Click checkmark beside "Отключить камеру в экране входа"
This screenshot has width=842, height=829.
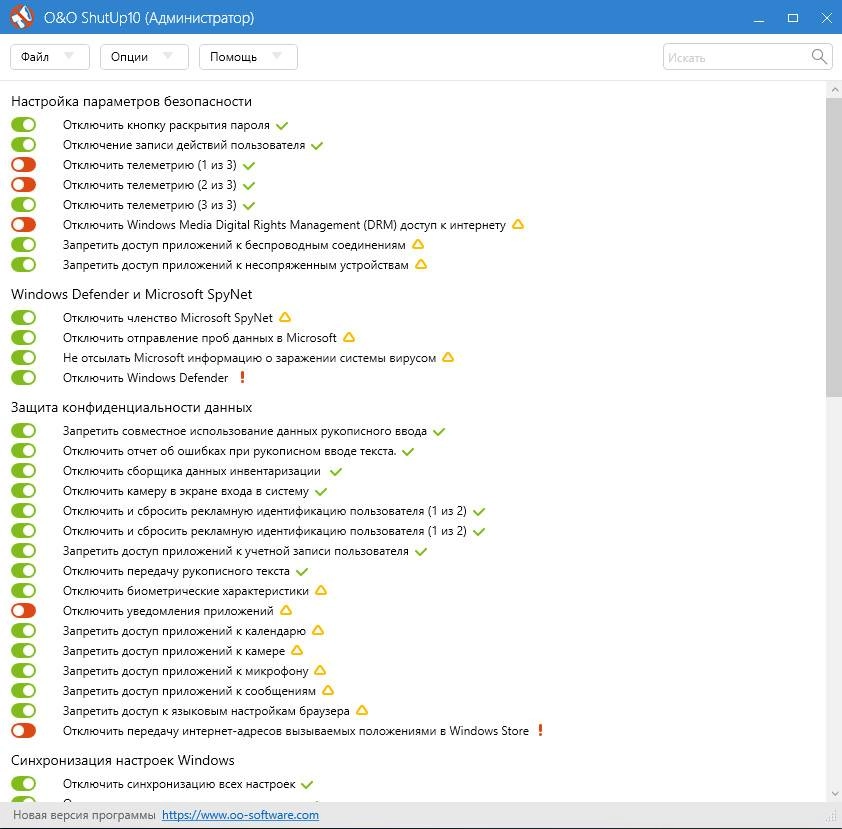321,491
